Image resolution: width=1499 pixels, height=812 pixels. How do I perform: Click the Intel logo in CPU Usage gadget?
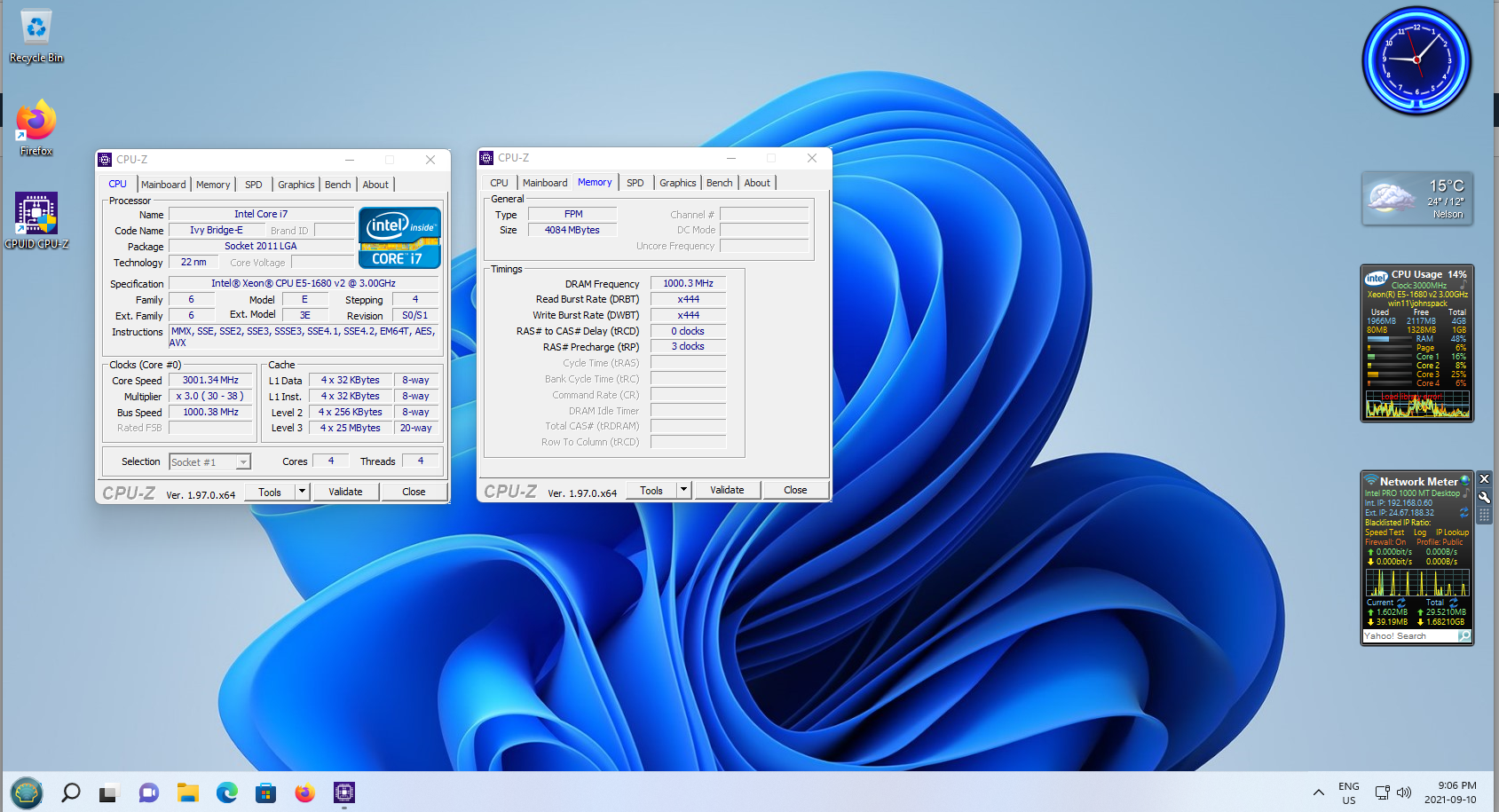[x=1377, y=278]
